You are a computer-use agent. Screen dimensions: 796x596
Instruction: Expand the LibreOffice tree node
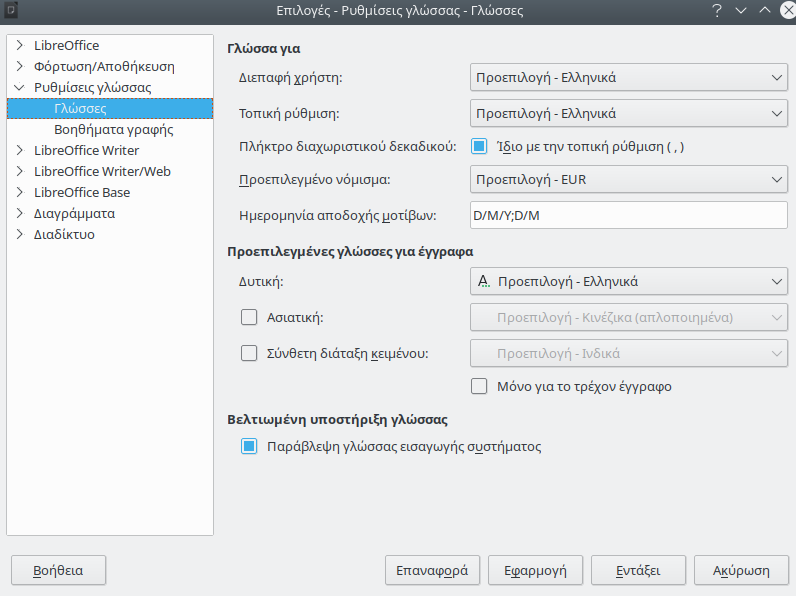(19, 45)
